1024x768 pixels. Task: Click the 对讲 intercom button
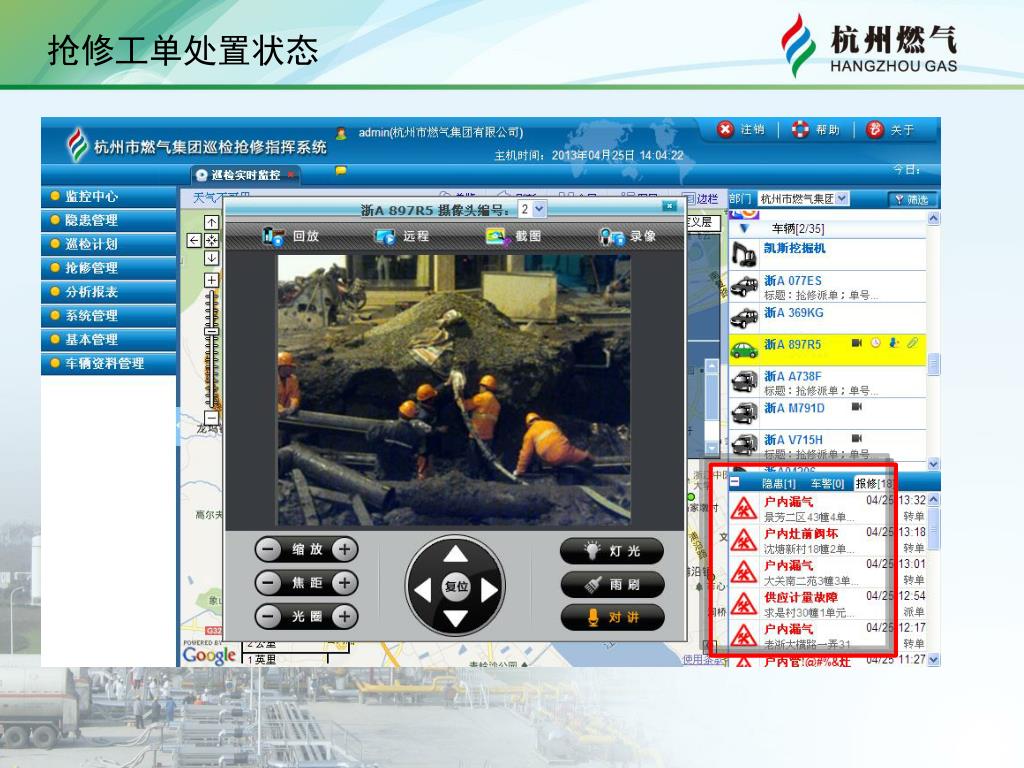click(612, 617)
